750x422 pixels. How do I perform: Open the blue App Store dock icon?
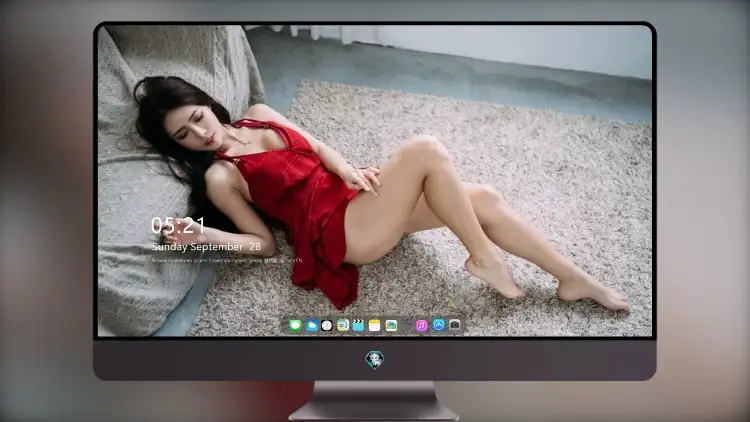coord(439,325)
